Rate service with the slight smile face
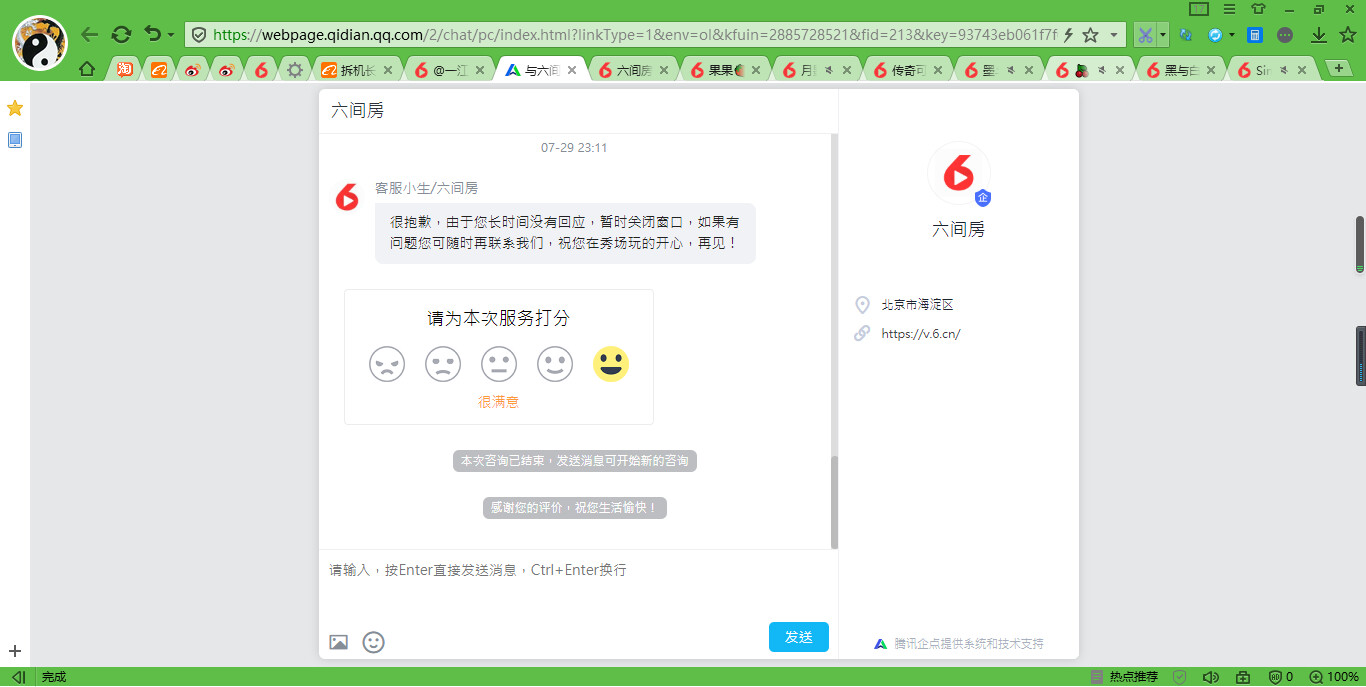The image size is (1366, 687). pyautogui.click(x=555, y=364)
